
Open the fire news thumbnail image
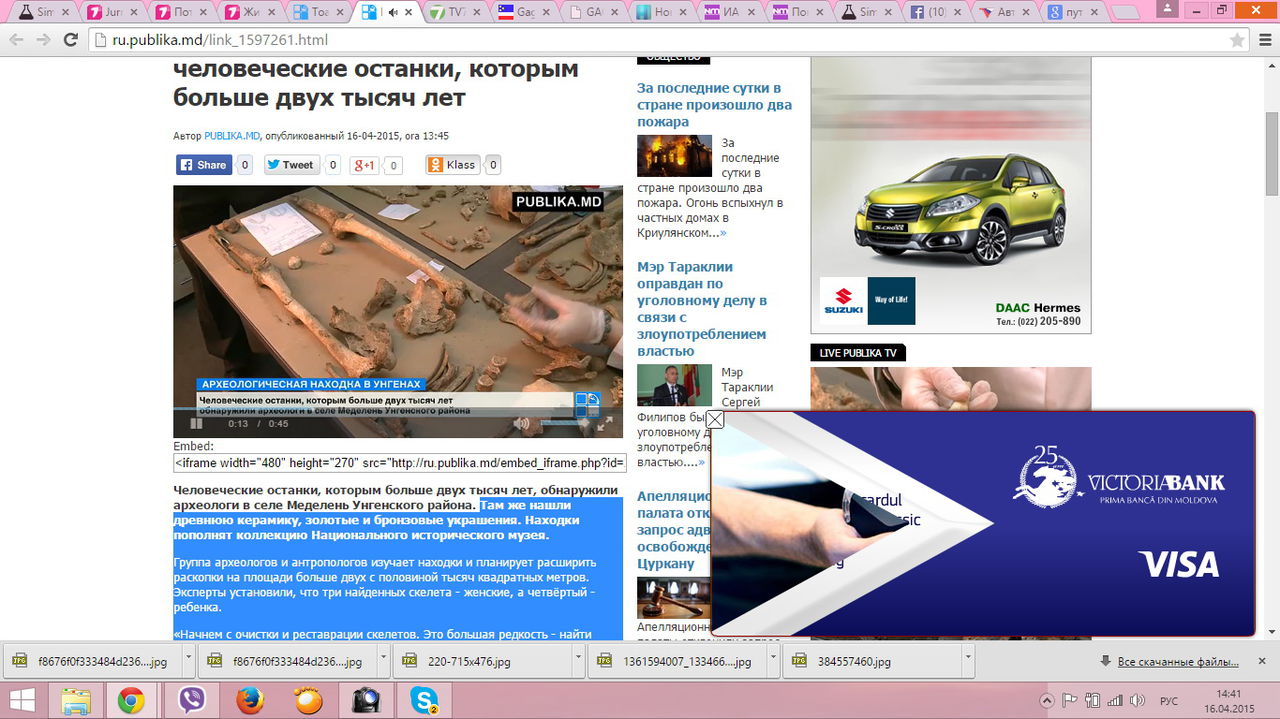[674, 156]
